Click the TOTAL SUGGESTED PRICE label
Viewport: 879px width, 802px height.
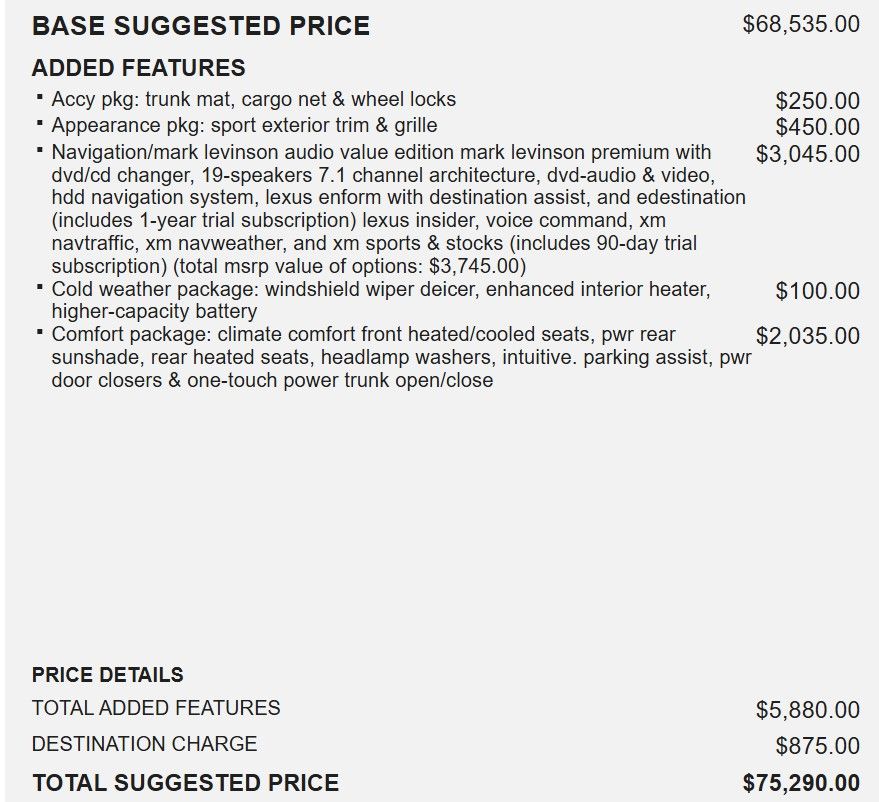click(185, 783)
